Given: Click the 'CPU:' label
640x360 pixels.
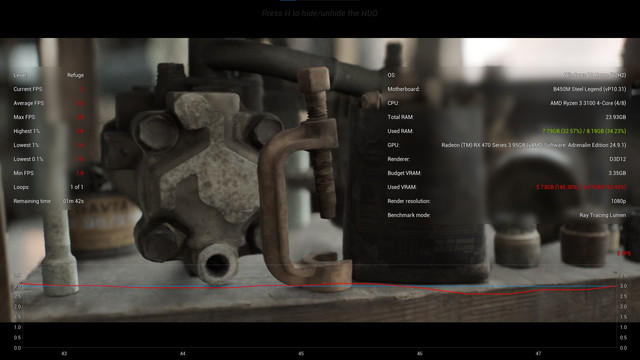Looking at the screenshot, I should (393, 103).
